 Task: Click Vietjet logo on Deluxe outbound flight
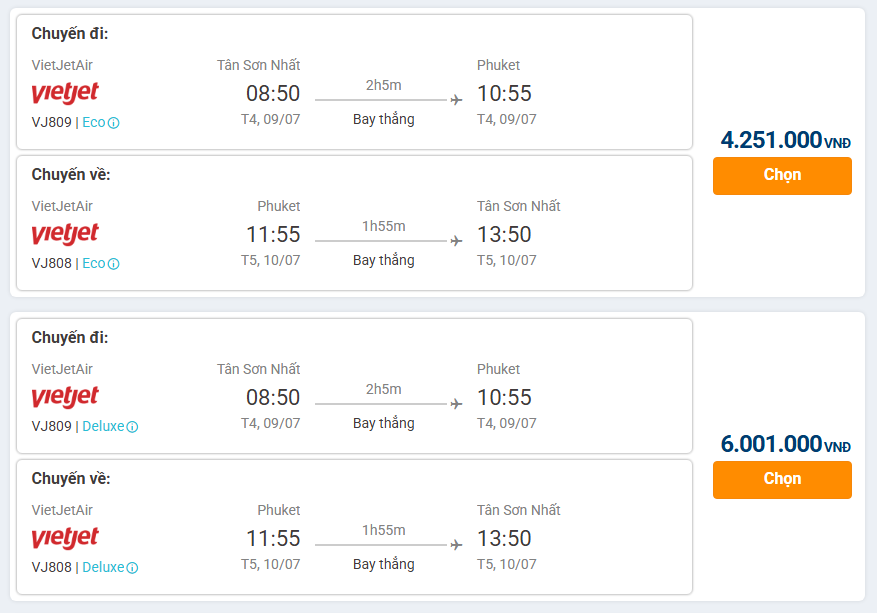pyautogui.click(x=65, y=398)
